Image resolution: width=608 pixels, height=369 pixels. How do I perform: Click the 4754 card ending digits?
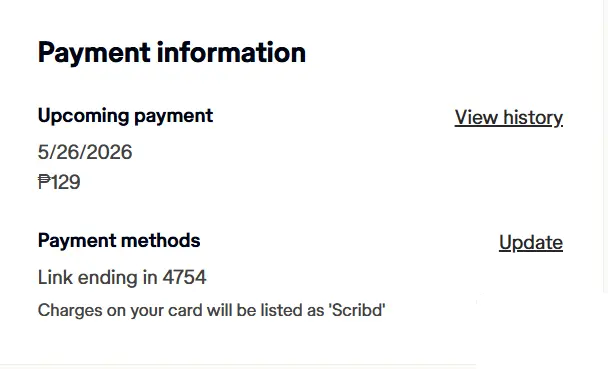pos(184,278)
